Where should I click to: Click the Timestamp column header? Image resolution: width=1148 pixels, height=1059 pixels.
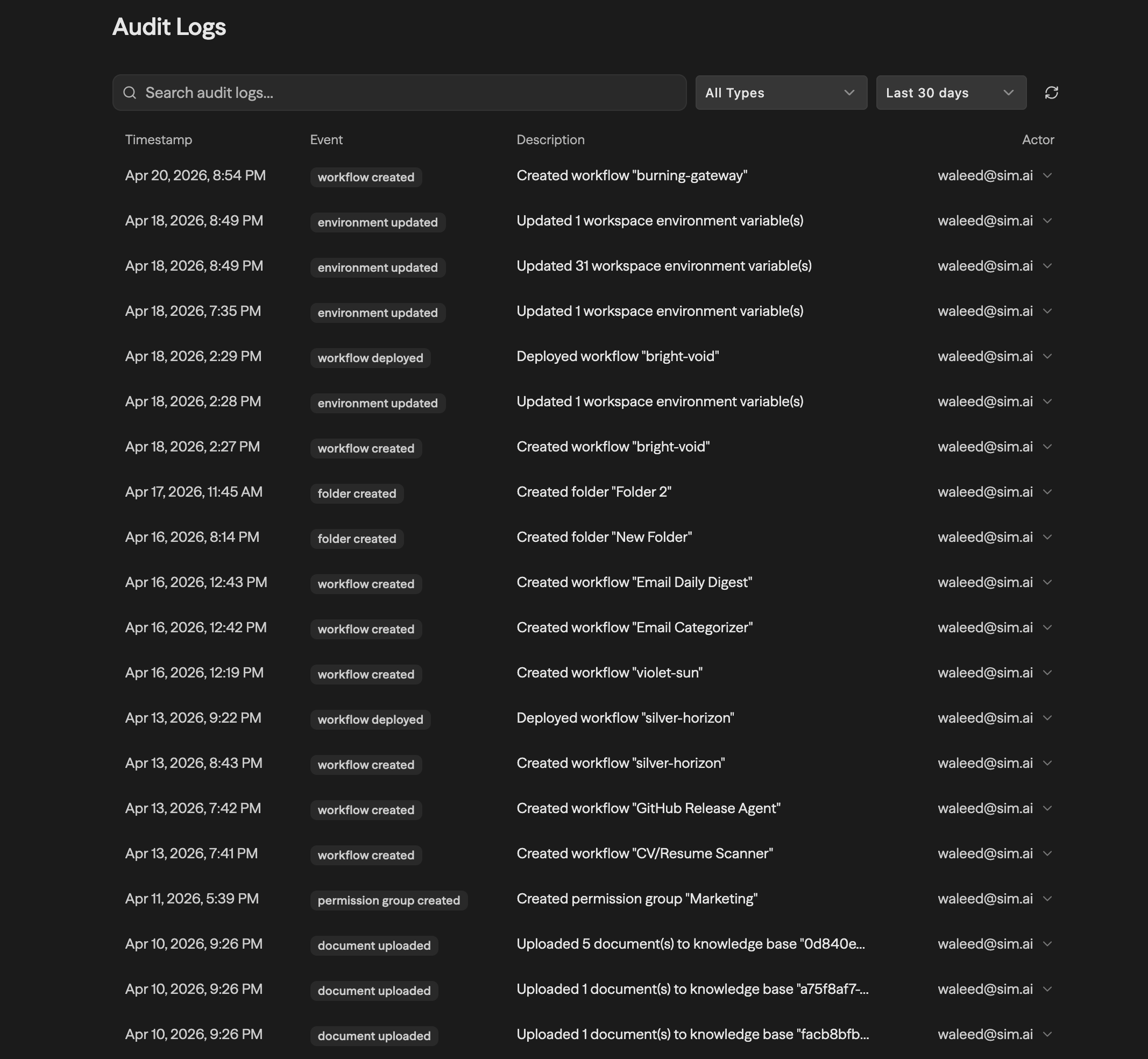(x=159, y=139)
